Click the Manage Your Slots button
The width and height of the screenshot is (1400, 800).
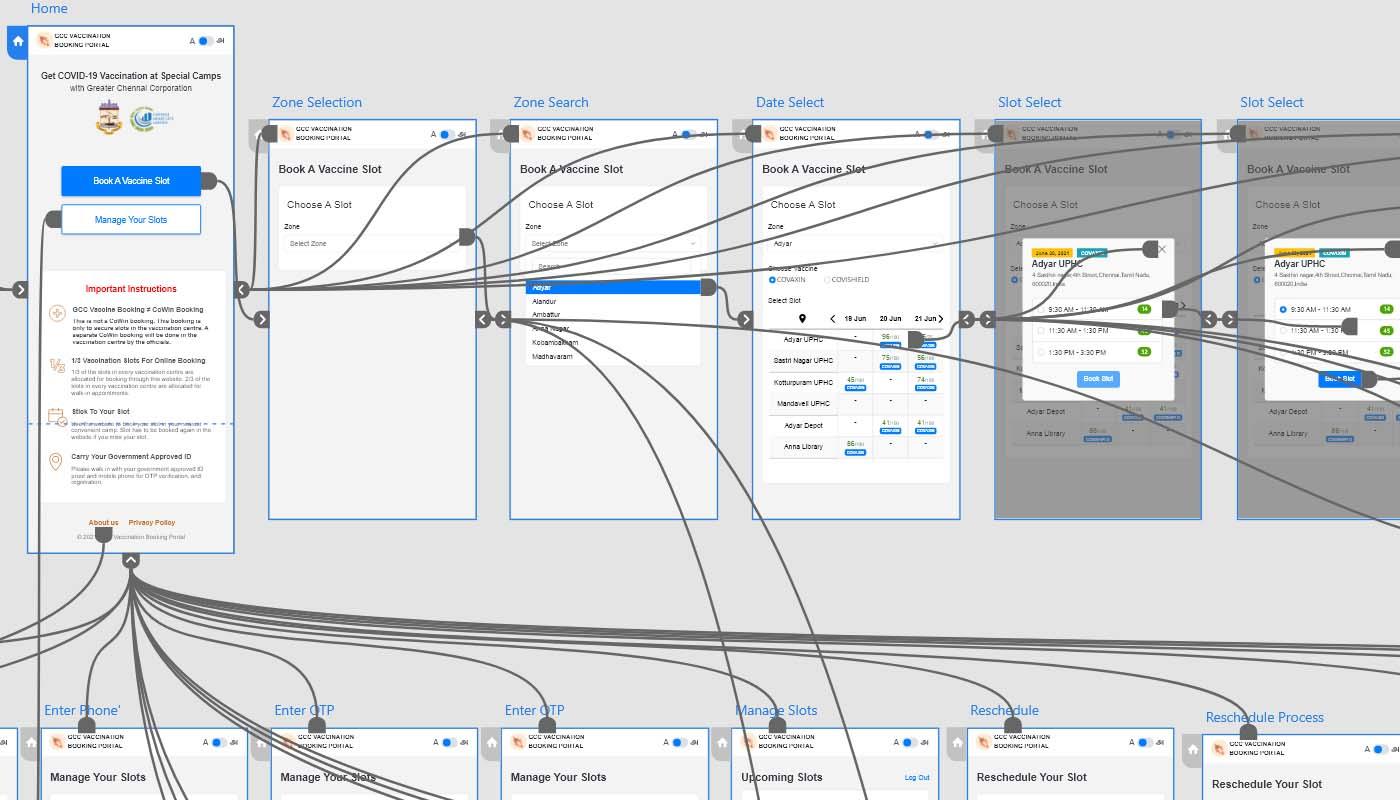point(131,219)
